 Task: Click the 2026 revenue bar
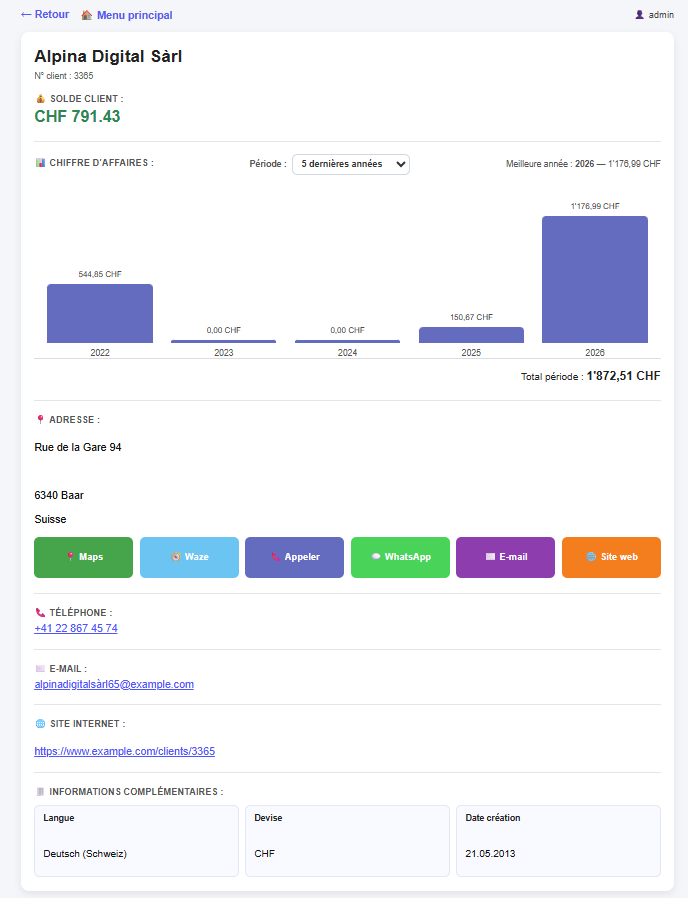point(595,279)
